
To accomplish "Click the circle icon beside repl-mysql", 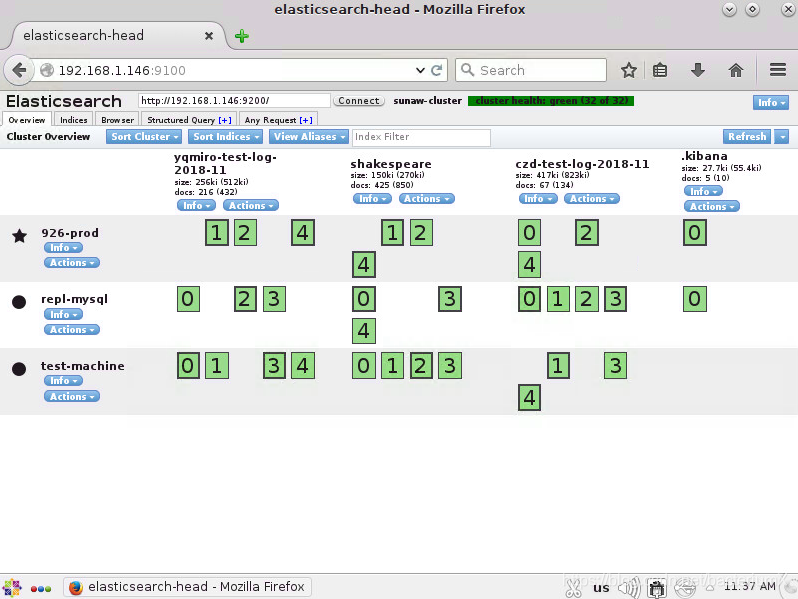I will click(19, 302).
